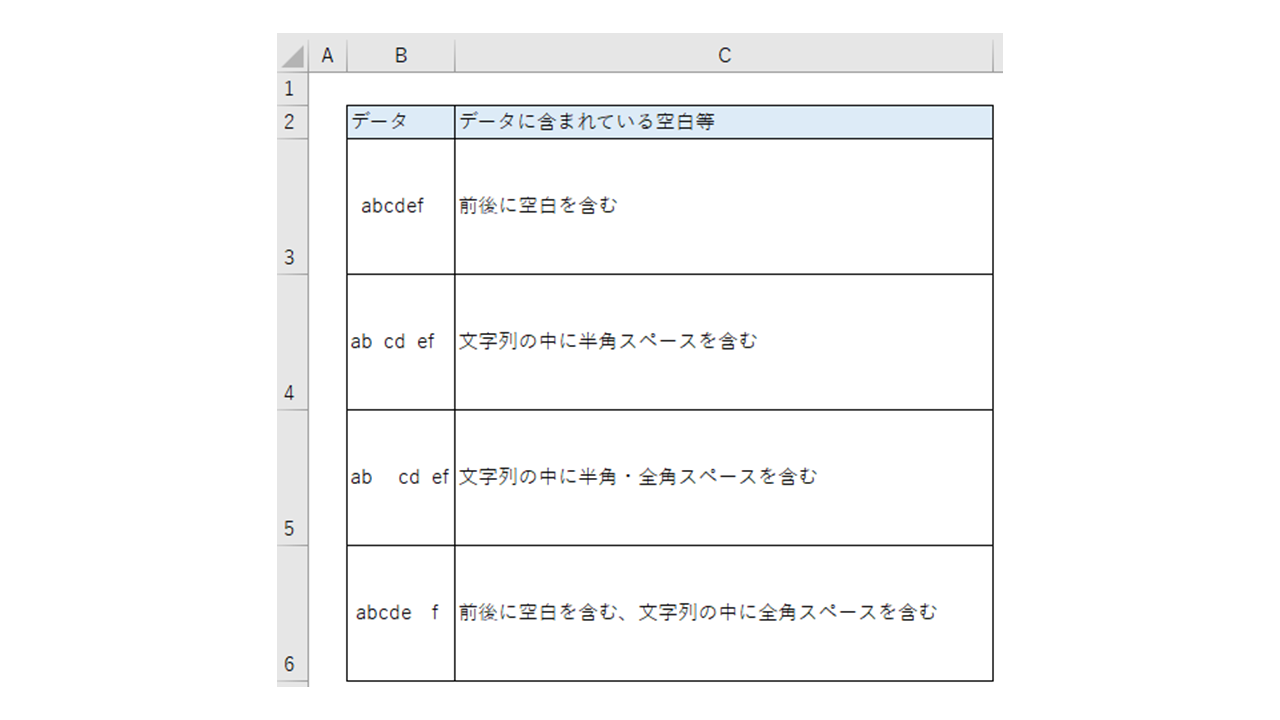This screenshot has width=1280, height=720.
Task: Select cell 文字列の中に半角スペースを含む
Action: click(724, 342)
